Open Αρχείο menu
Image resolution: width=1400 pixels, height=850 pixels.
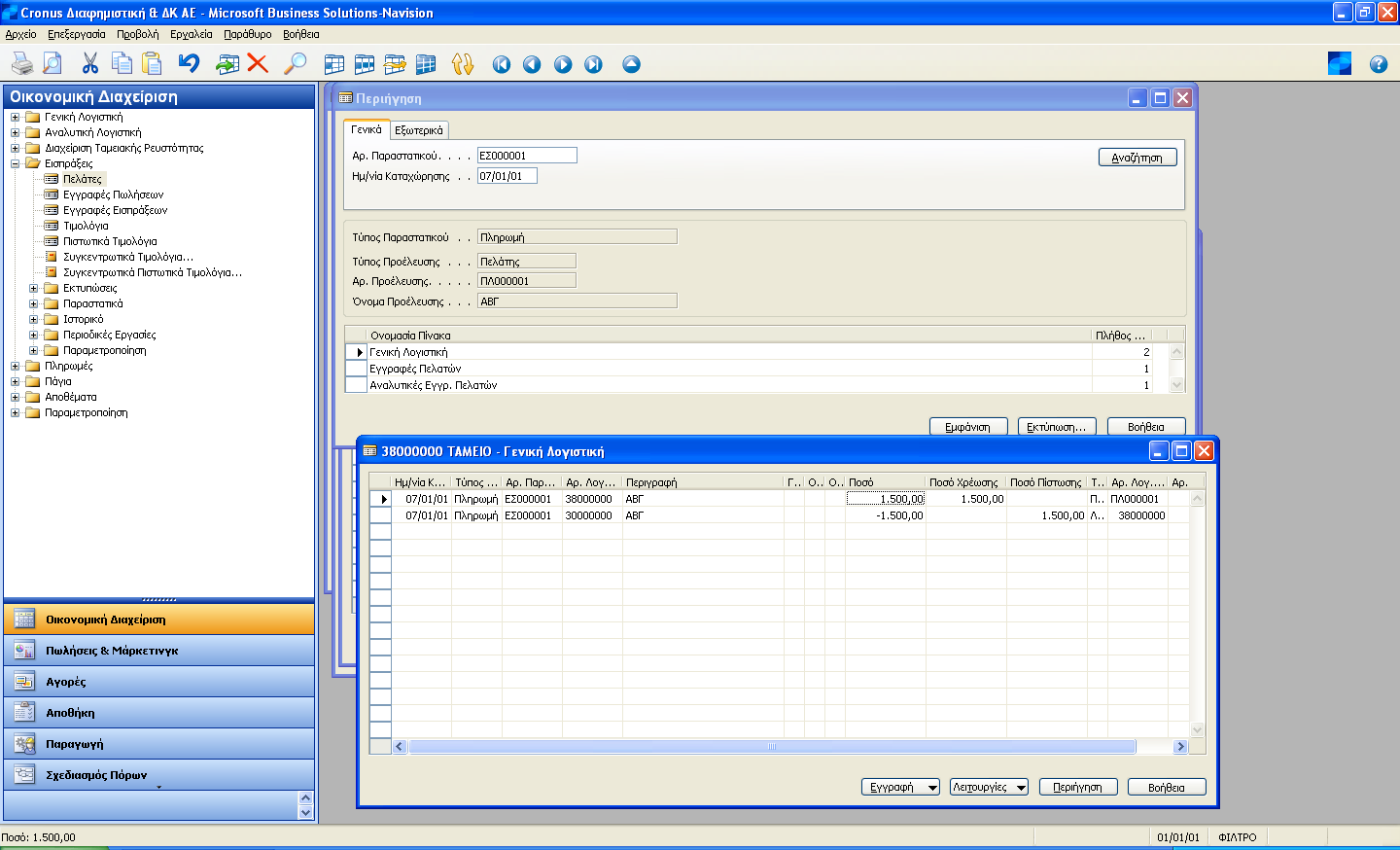[20, 34]
